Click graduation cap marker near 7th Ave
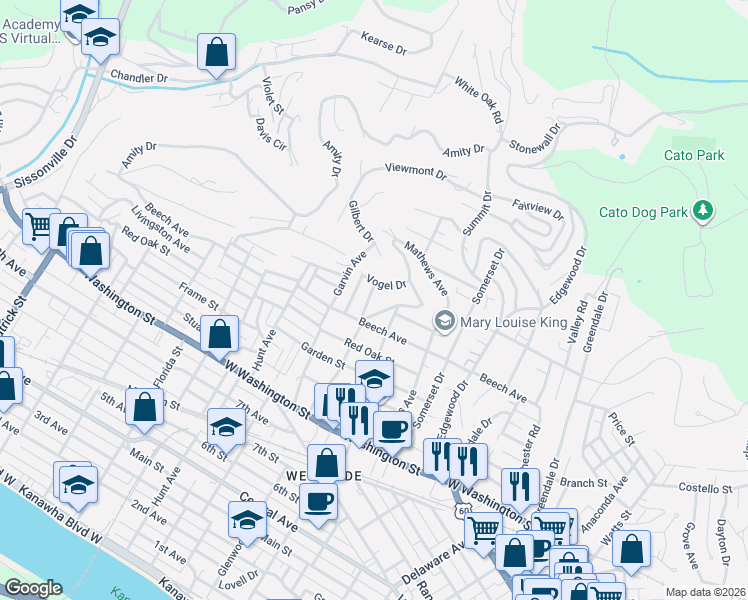Image resolution: width=748 pixels, height=600 pixels. [227, 429]
